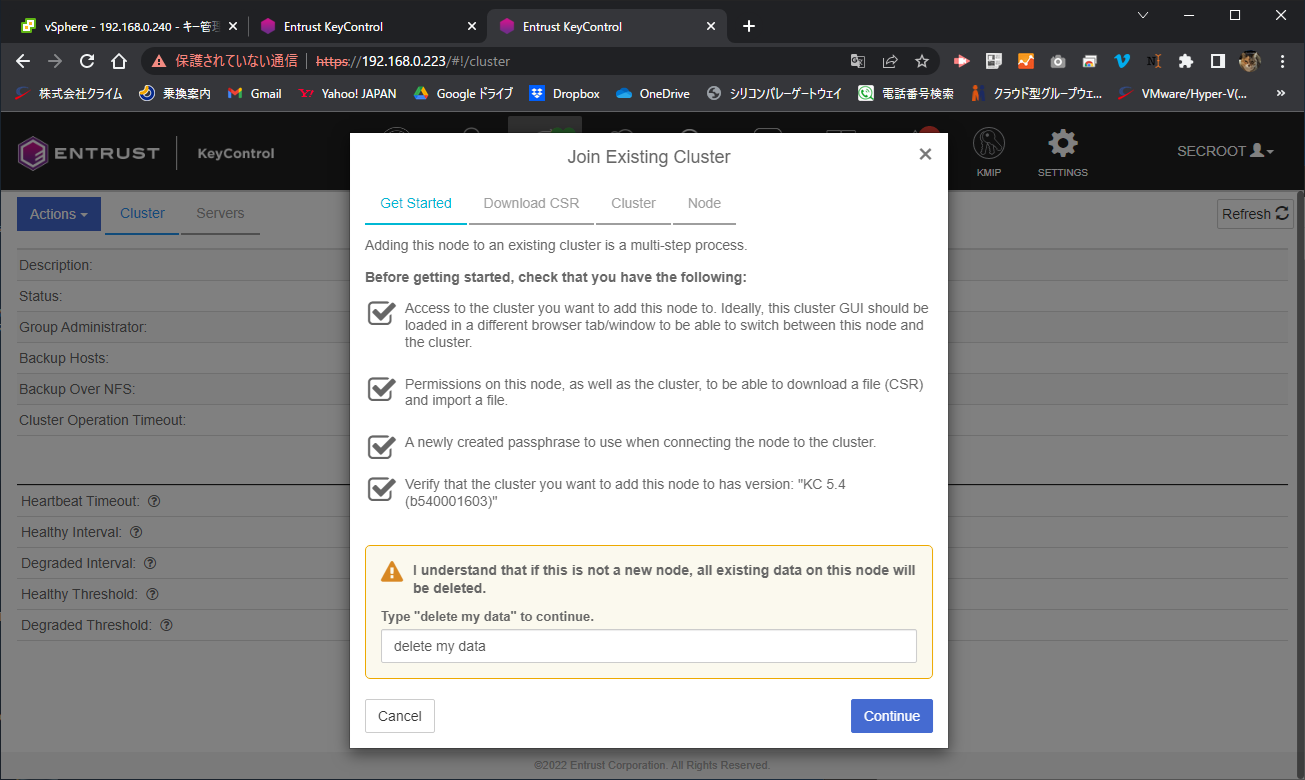Click the Healthy Threshold help icon
The width and height of the screenshot is (1305, 780).
153,594
